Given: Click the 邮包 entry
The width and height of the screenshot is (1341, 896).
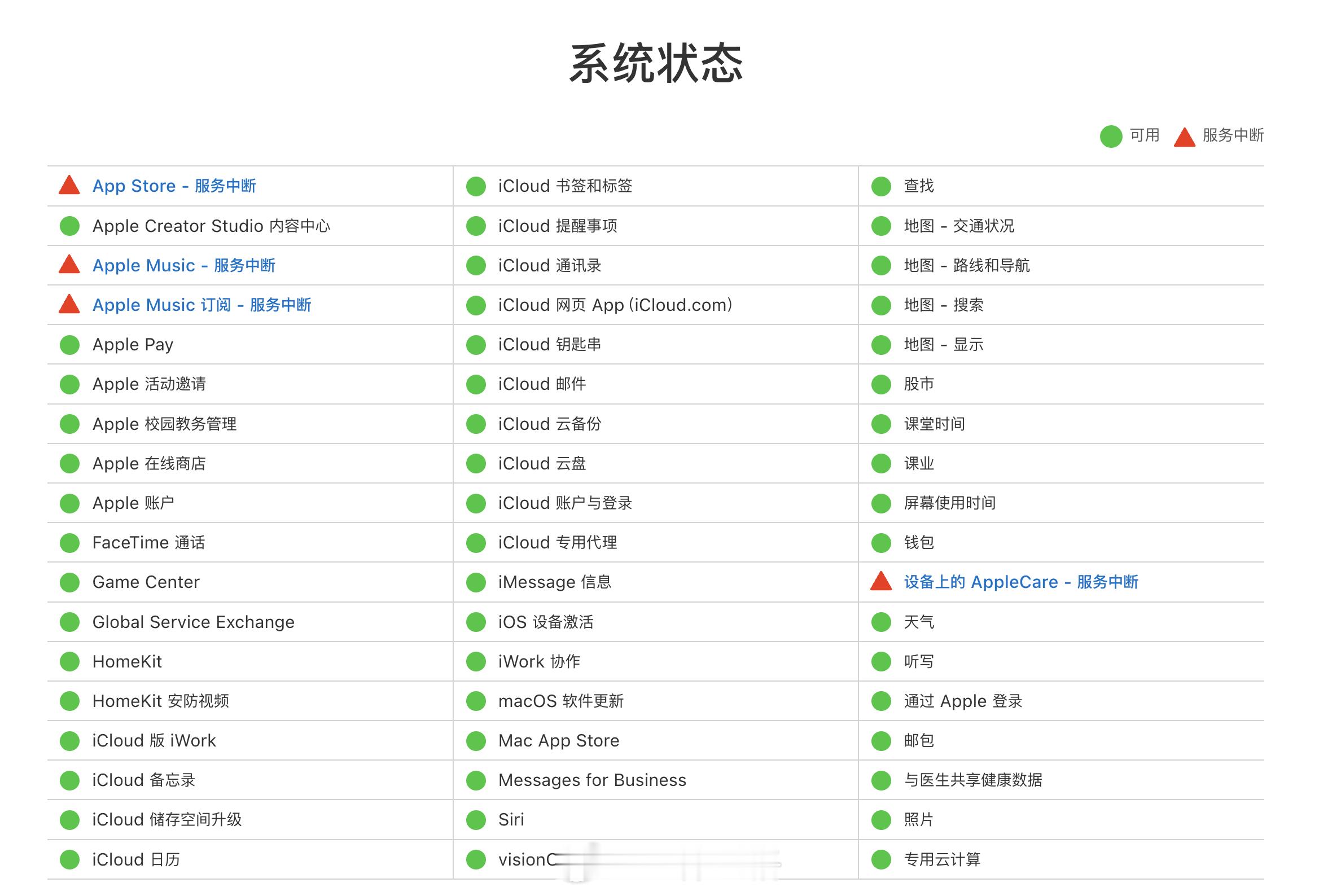Looking at the screenshot, I should (919, 741).
